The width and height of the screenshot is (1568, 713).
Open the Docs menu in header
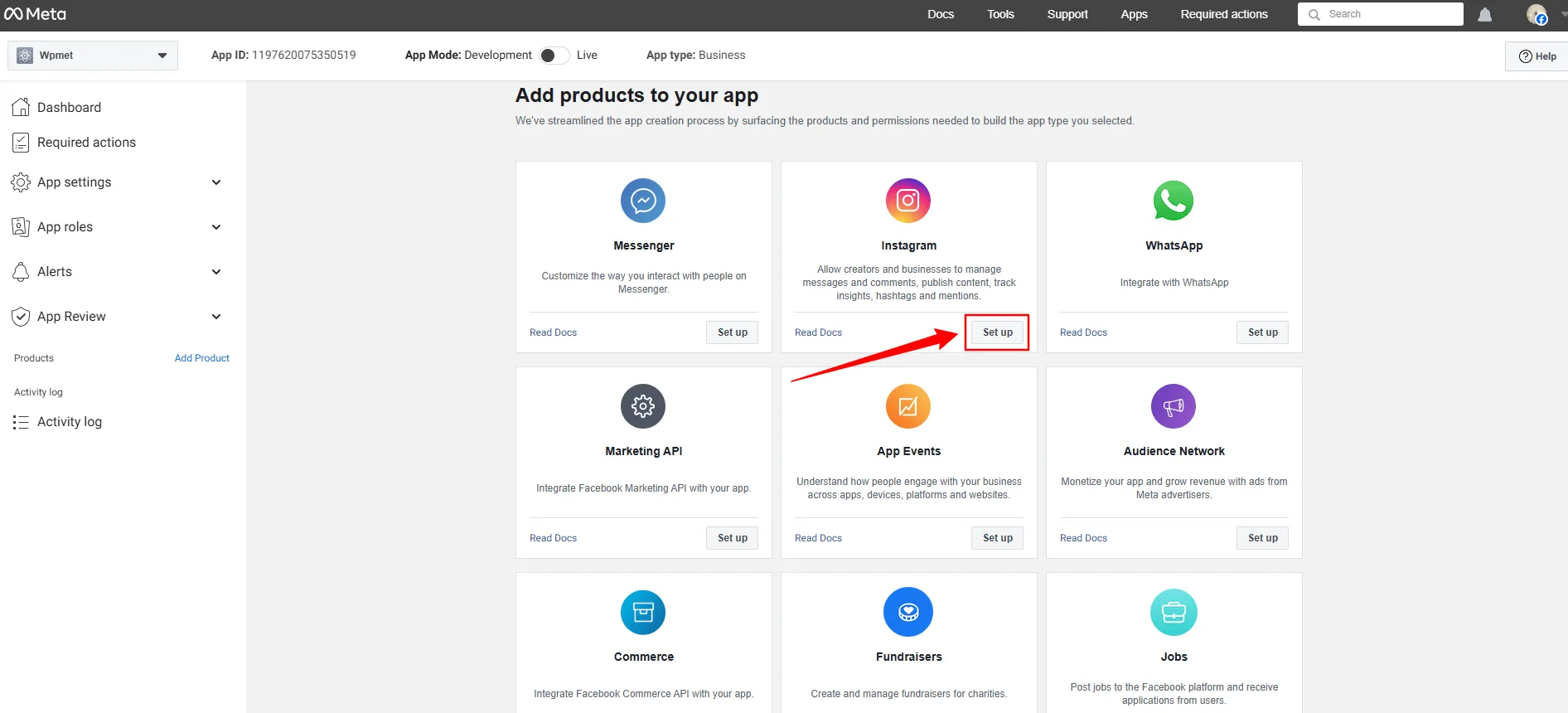941,14
